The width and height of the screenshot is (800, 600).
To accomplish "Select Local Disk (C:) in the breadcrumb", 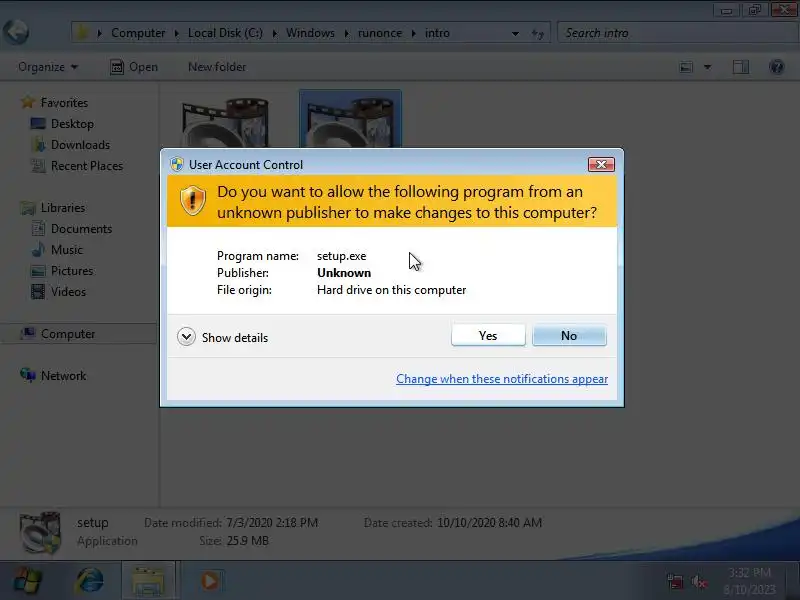I will 225,33.
